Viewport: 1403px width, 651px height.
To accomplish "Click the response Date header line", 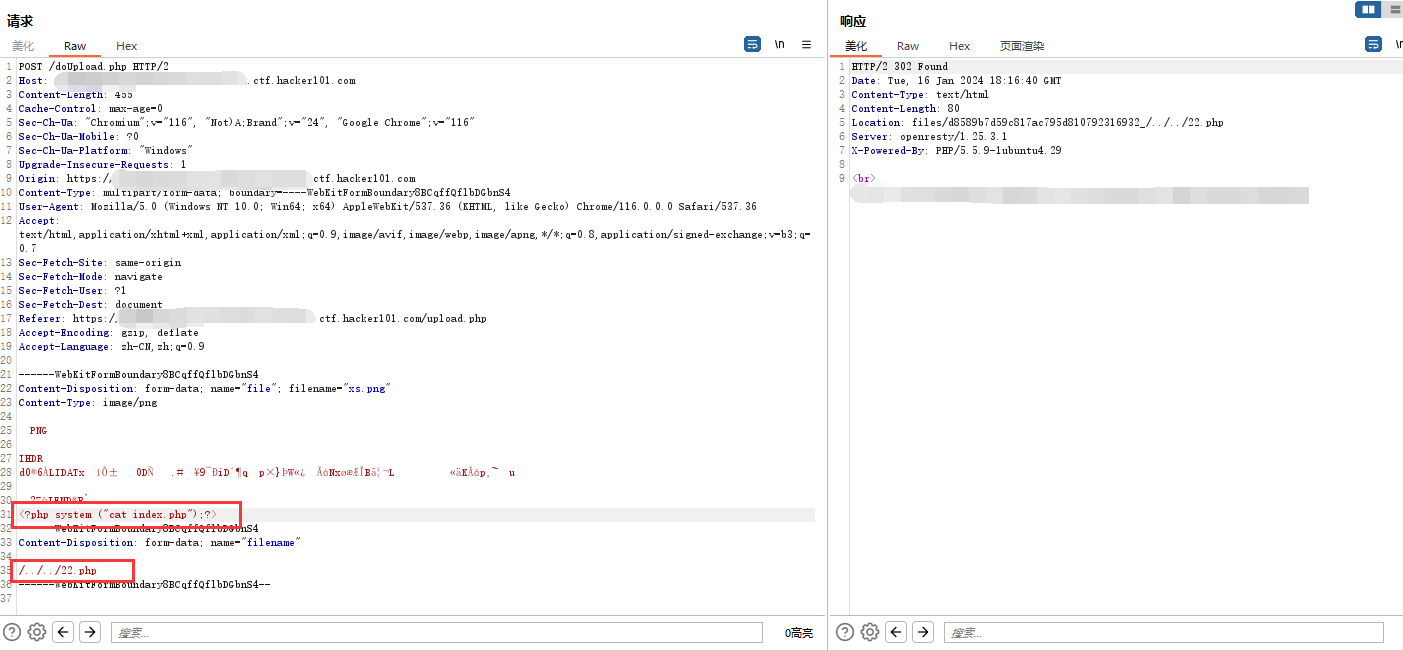I will pyautogui.click(x=956, y=80).
